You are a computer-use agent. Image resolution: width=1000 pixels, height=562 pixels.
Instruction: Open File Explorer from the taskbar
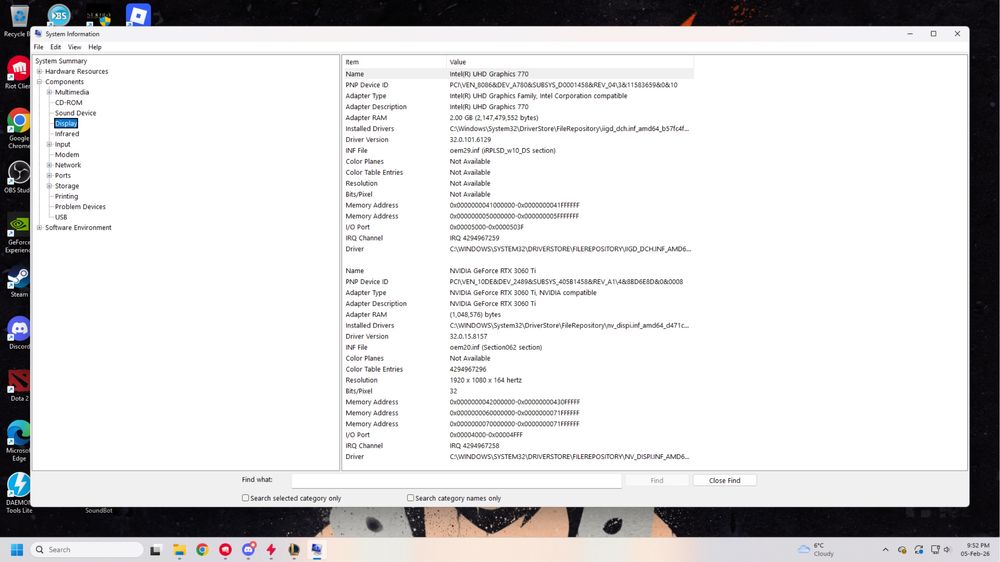click(x=179, y=550)
